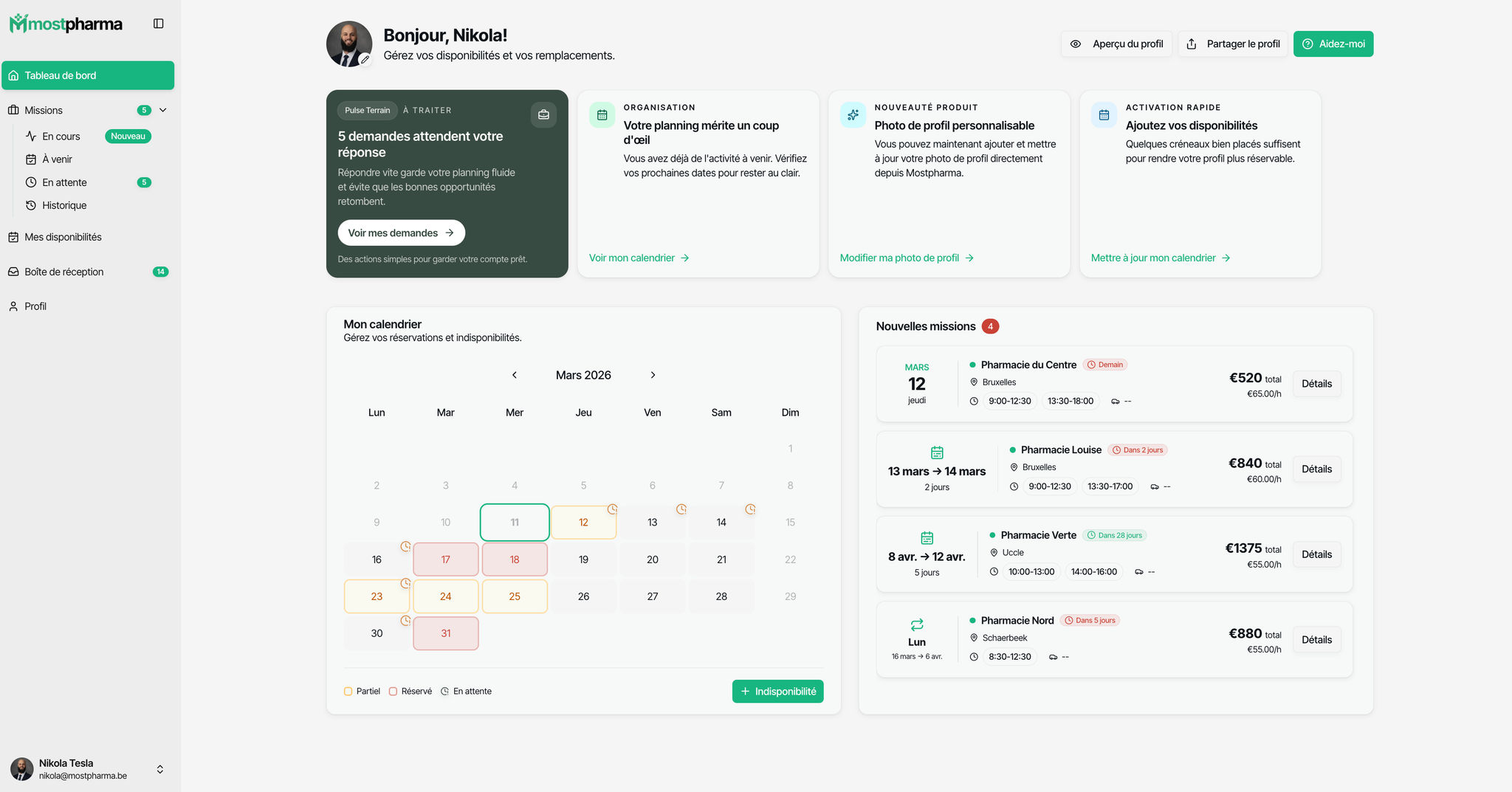Go to next month in calendar
1512x792 pixels.
[x=653, y=375]
